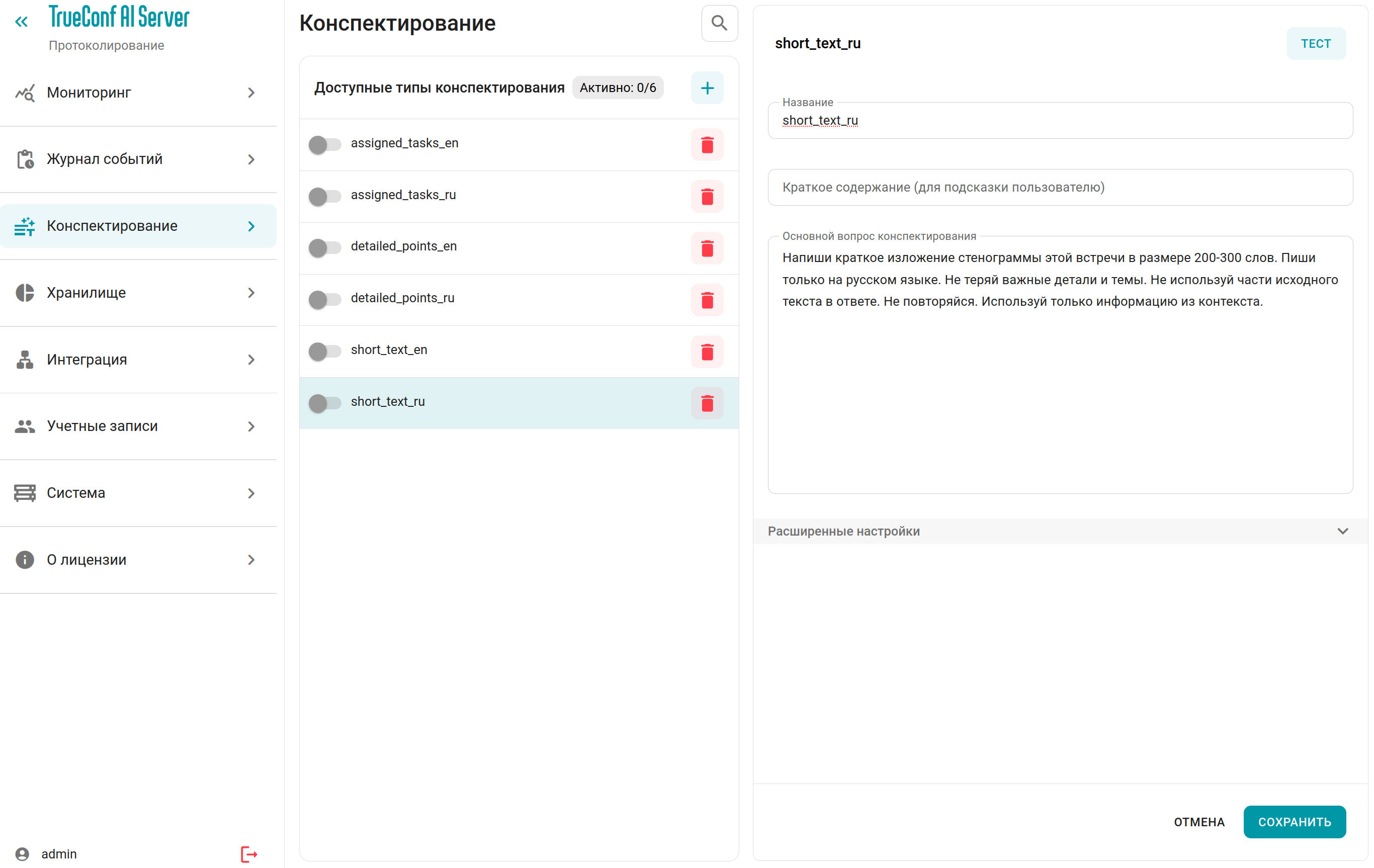Open the Интеграция integration icon
The image size is (1374, 868).
(x=24, y=360)
